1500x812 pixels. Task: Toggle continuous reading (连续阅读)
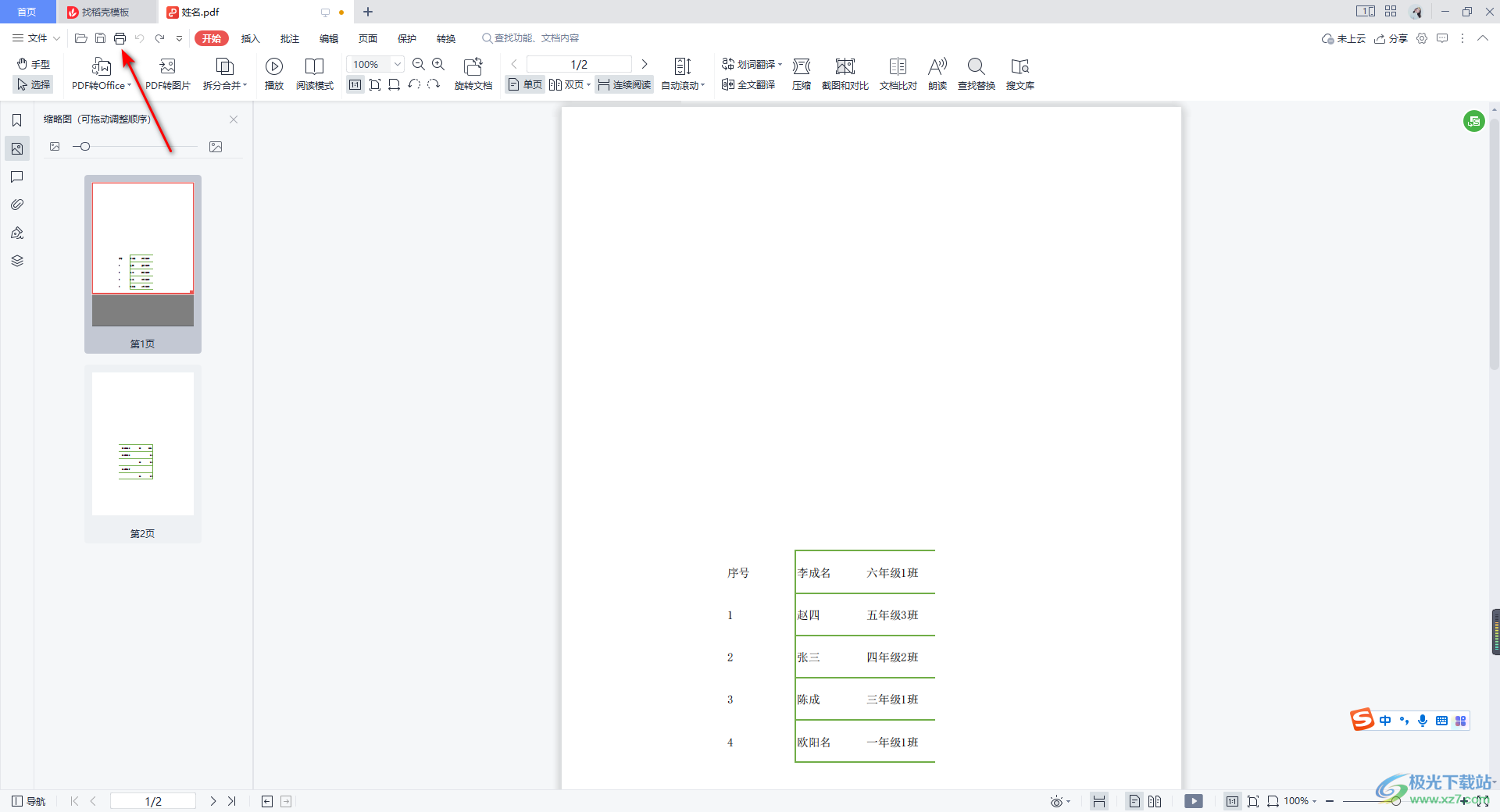pyautogui.click(x=624, y=84)
